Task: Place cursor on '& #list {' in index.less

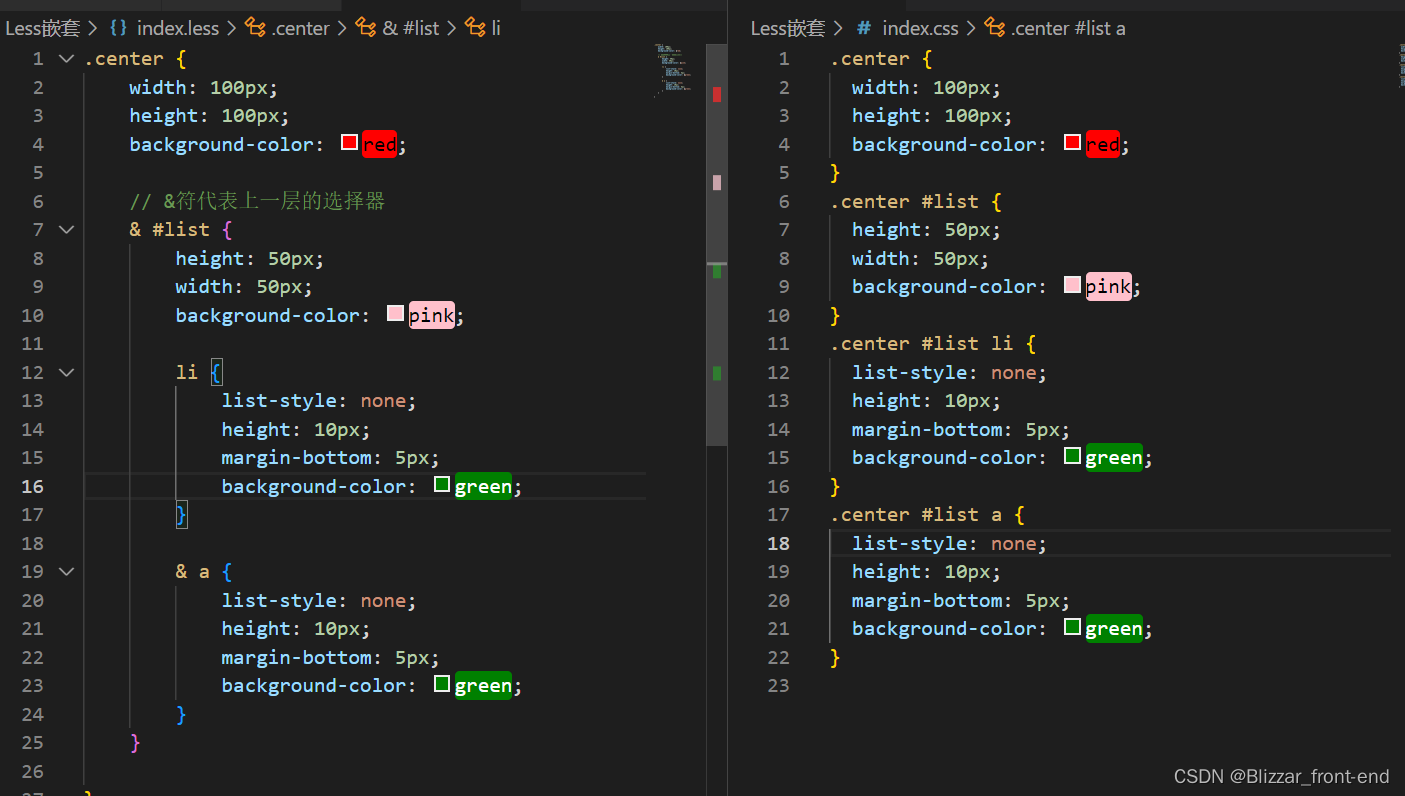Action: 181,230
